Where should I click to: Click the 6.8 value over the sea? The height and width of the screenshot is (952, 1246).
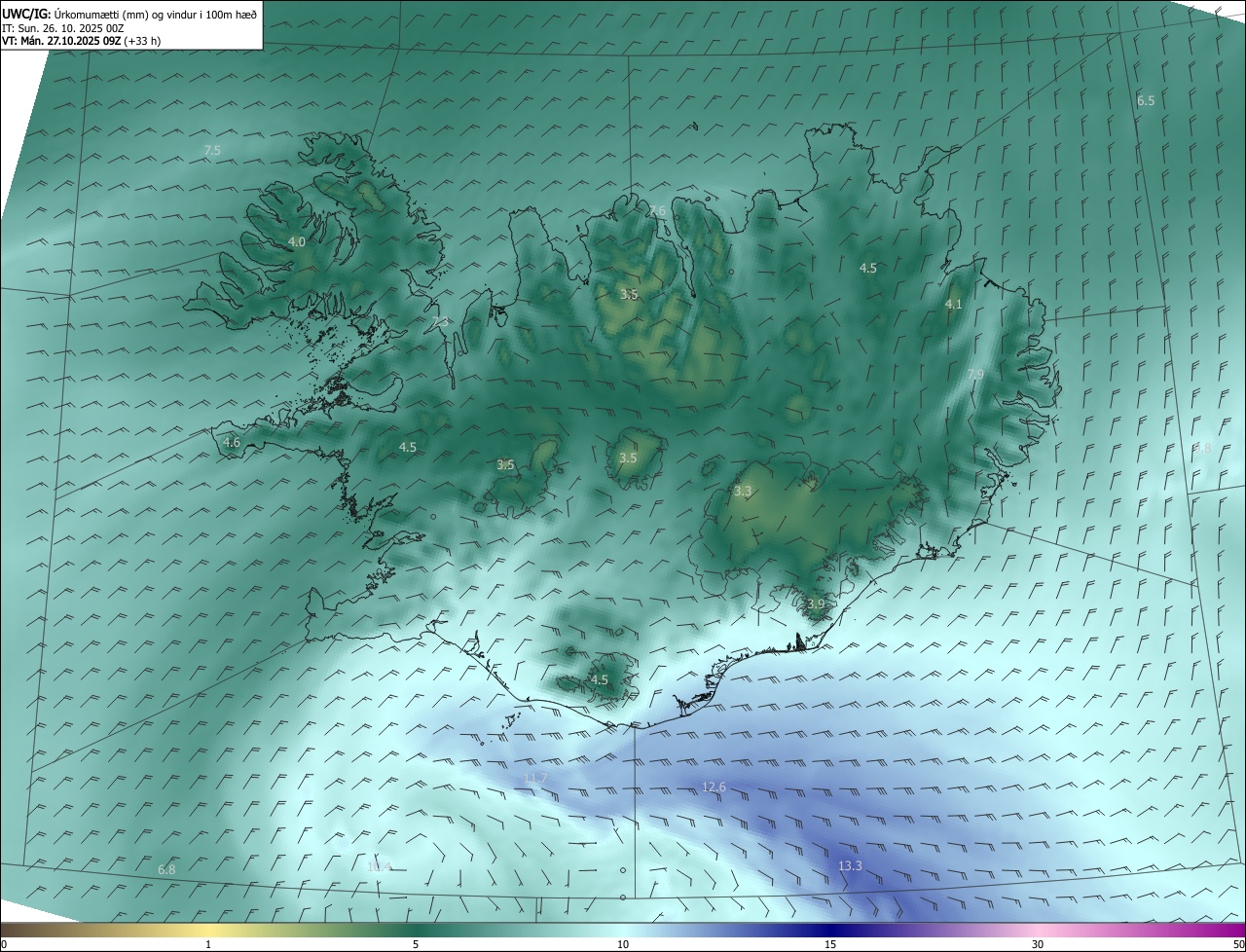166,869
